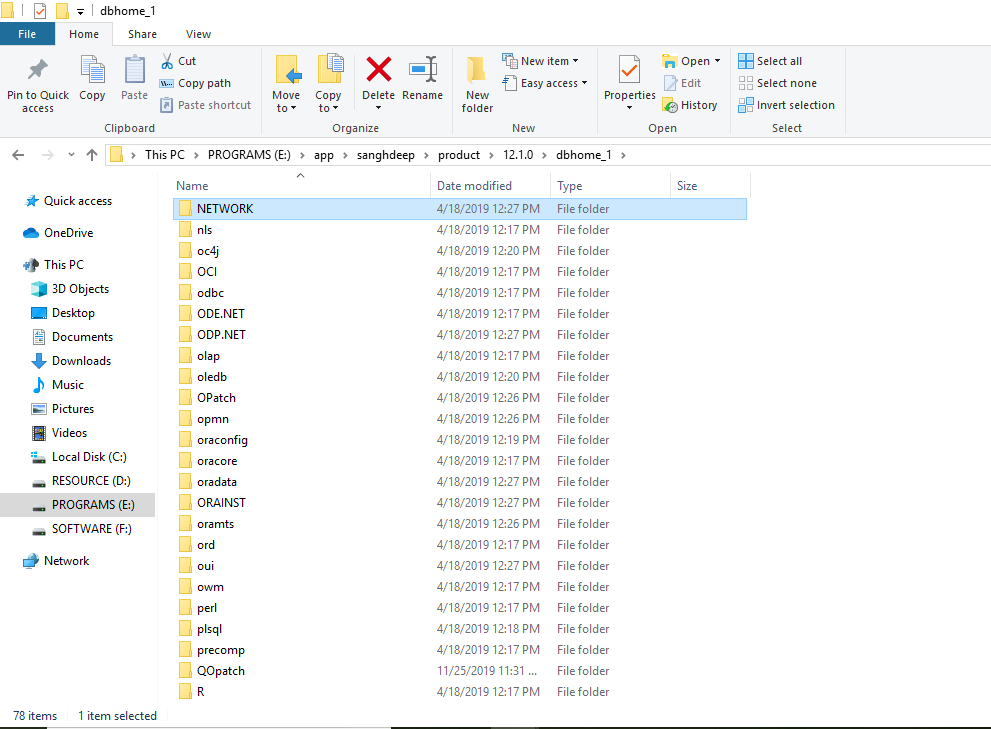Switch to the View ribbon tab

pyautogui.click(x=198, y=33)
